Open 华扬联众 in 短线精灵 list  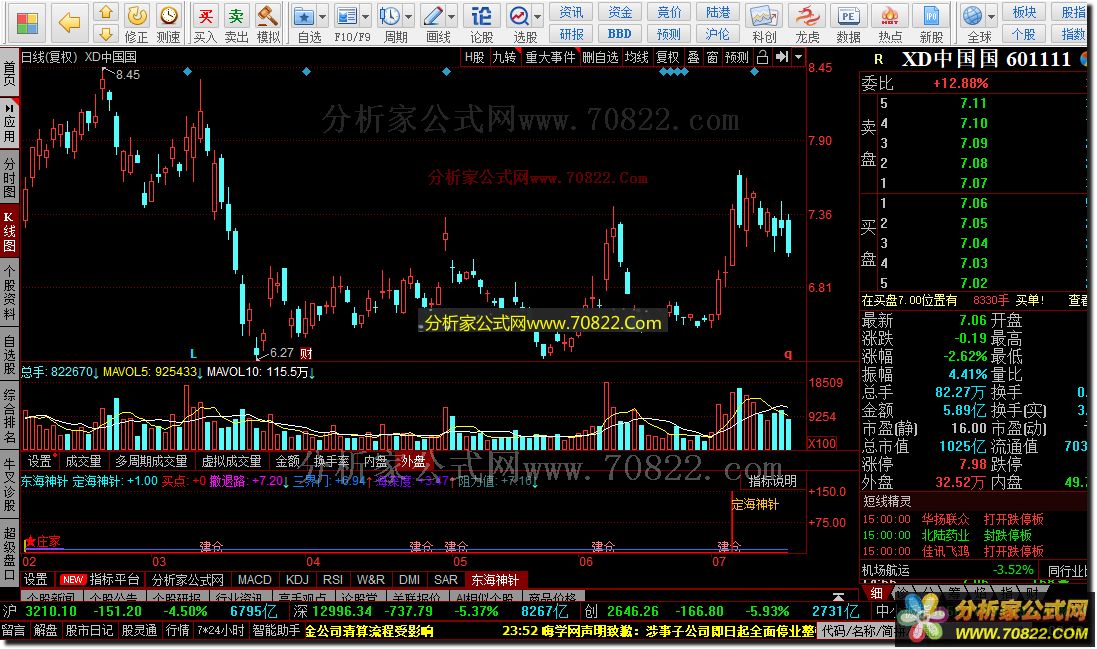(945, 519)
